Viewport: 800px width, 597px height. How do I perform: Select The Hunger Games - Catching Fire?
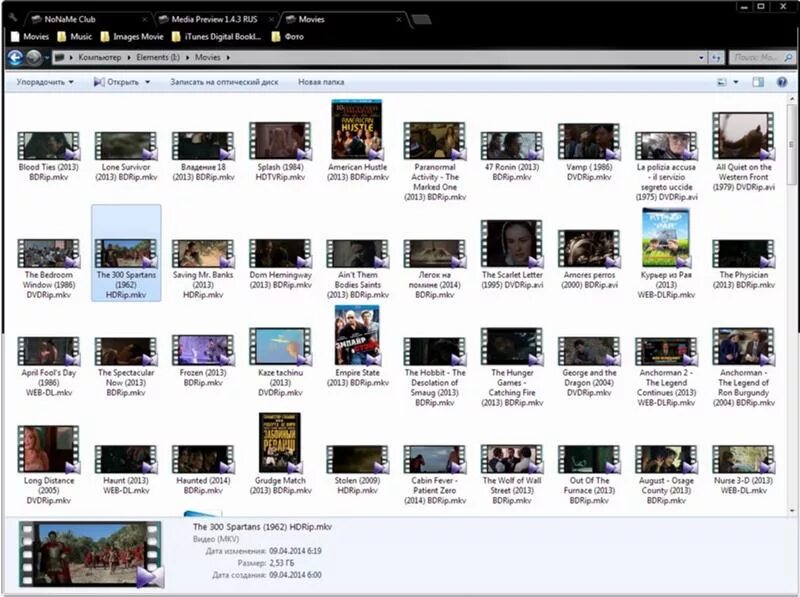512,367
